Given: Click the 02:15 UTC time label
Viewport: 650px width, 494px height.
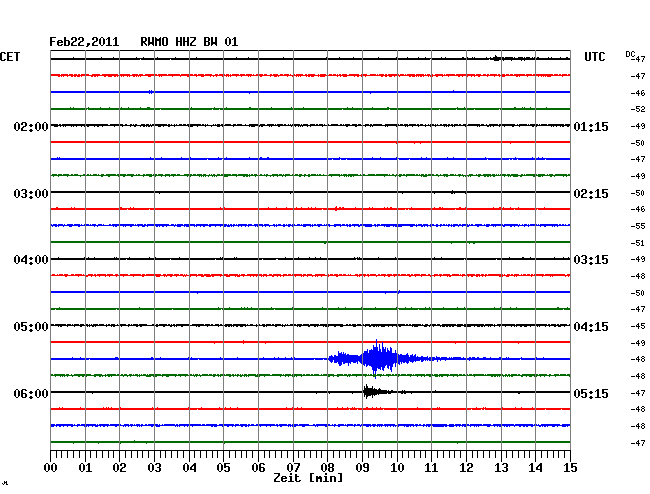Looking at the screenshot, I should [591, 194].
